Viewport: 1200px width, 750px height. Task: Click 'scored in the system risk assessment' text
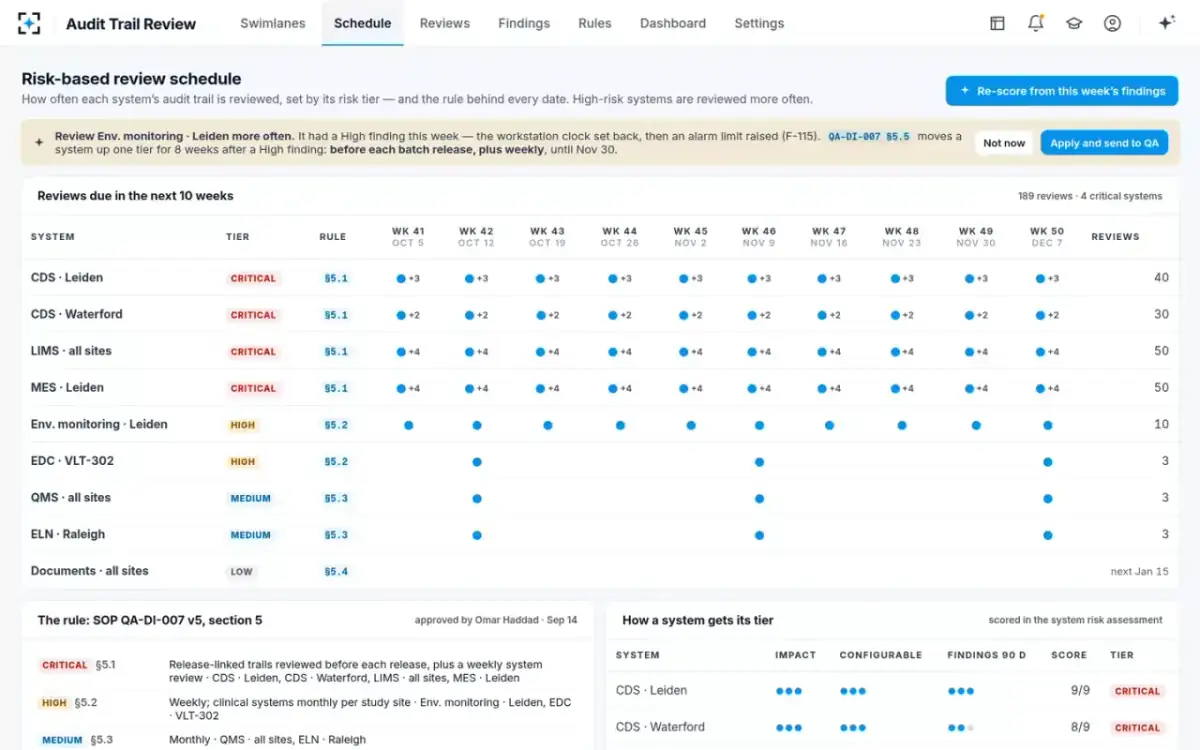coord(1075,620)
